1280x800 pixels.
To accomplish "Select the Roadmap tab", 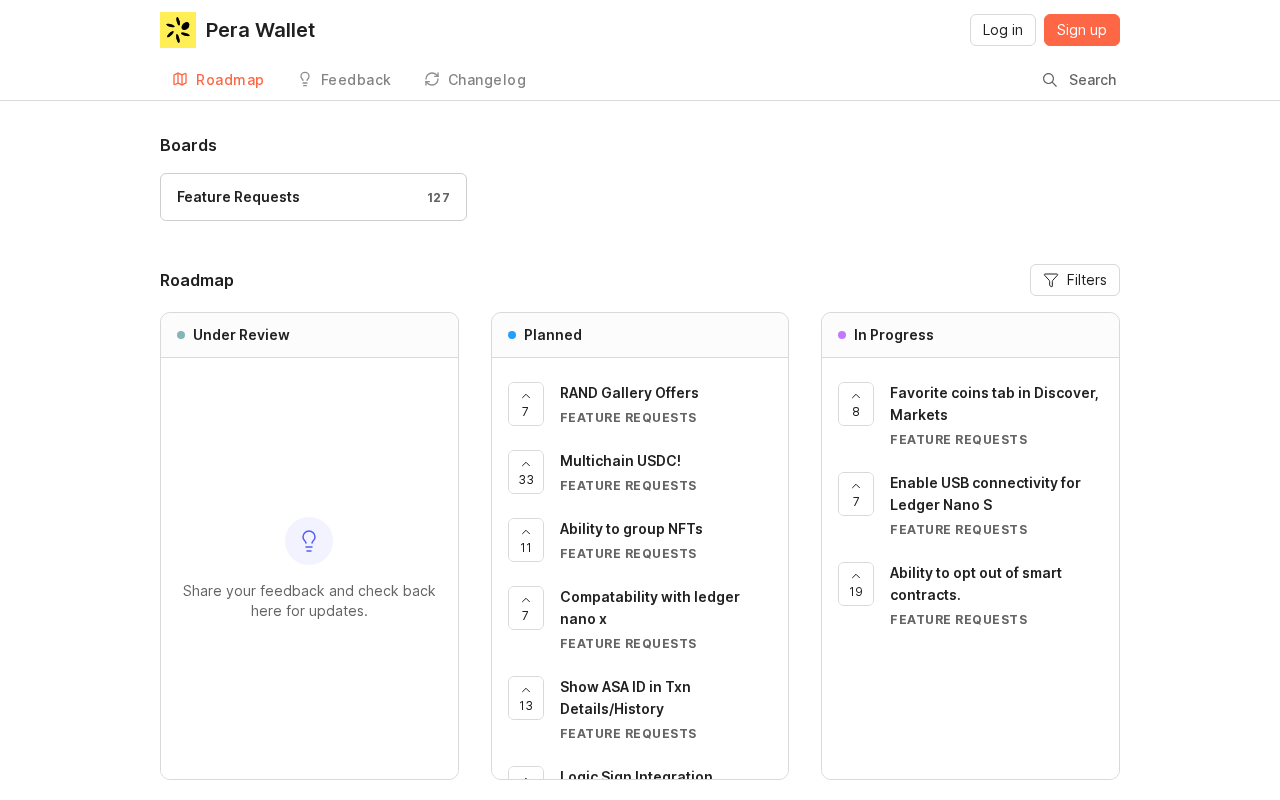I will [x=218, y=80].
